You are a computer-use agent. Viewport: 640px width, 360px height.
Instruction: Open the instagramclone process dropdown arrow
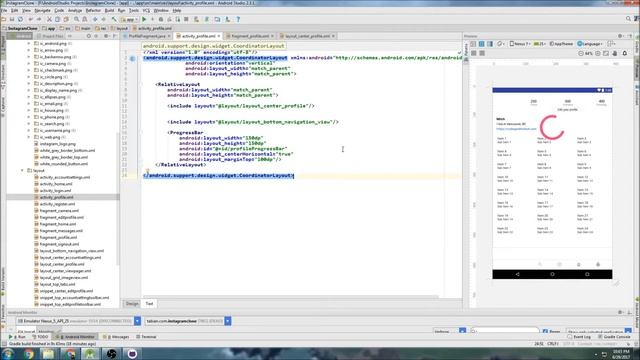click(228, 321)
